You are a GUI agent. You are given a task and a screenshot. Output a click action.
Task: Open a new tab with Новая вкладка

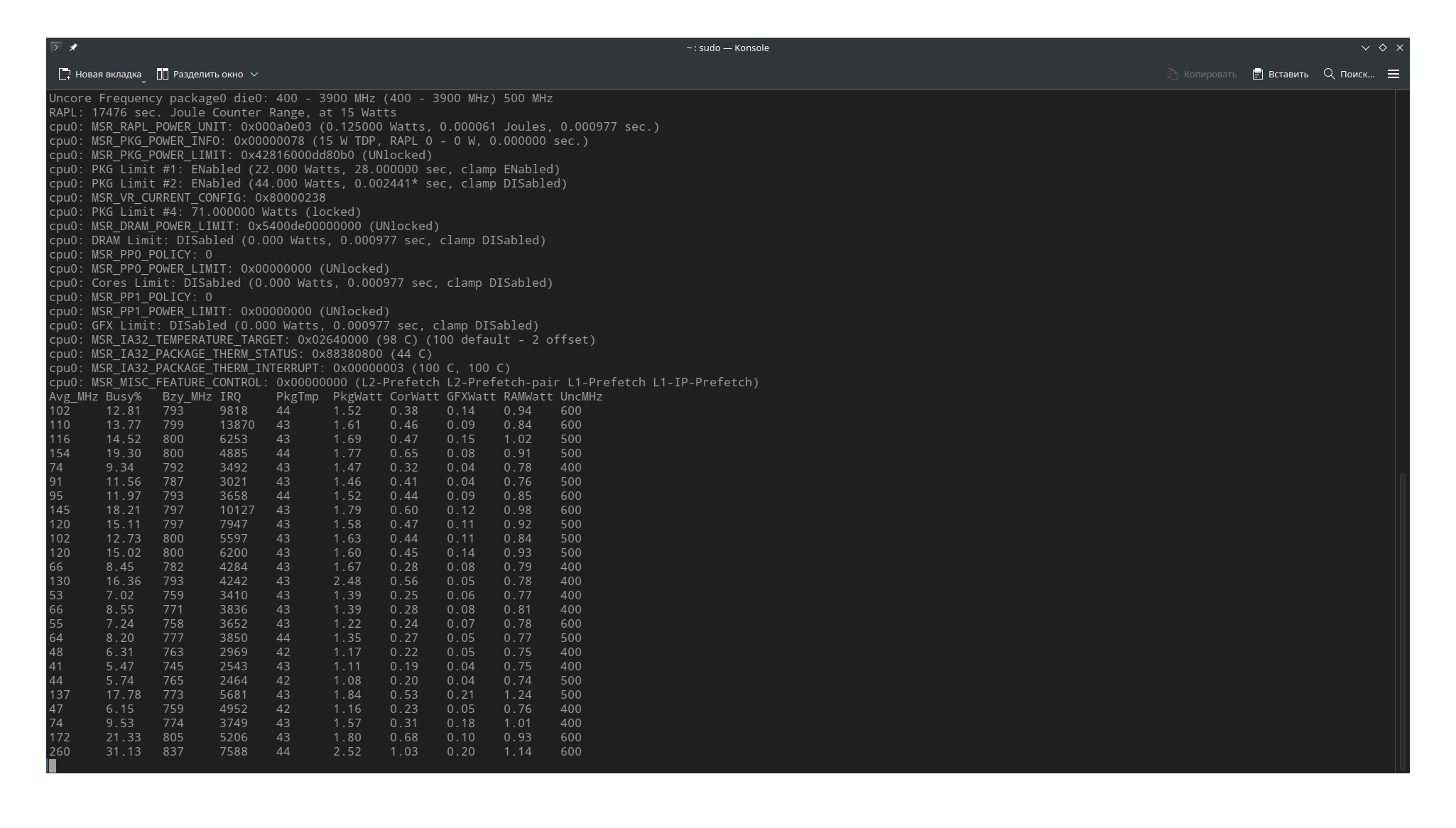coord(100,74)
